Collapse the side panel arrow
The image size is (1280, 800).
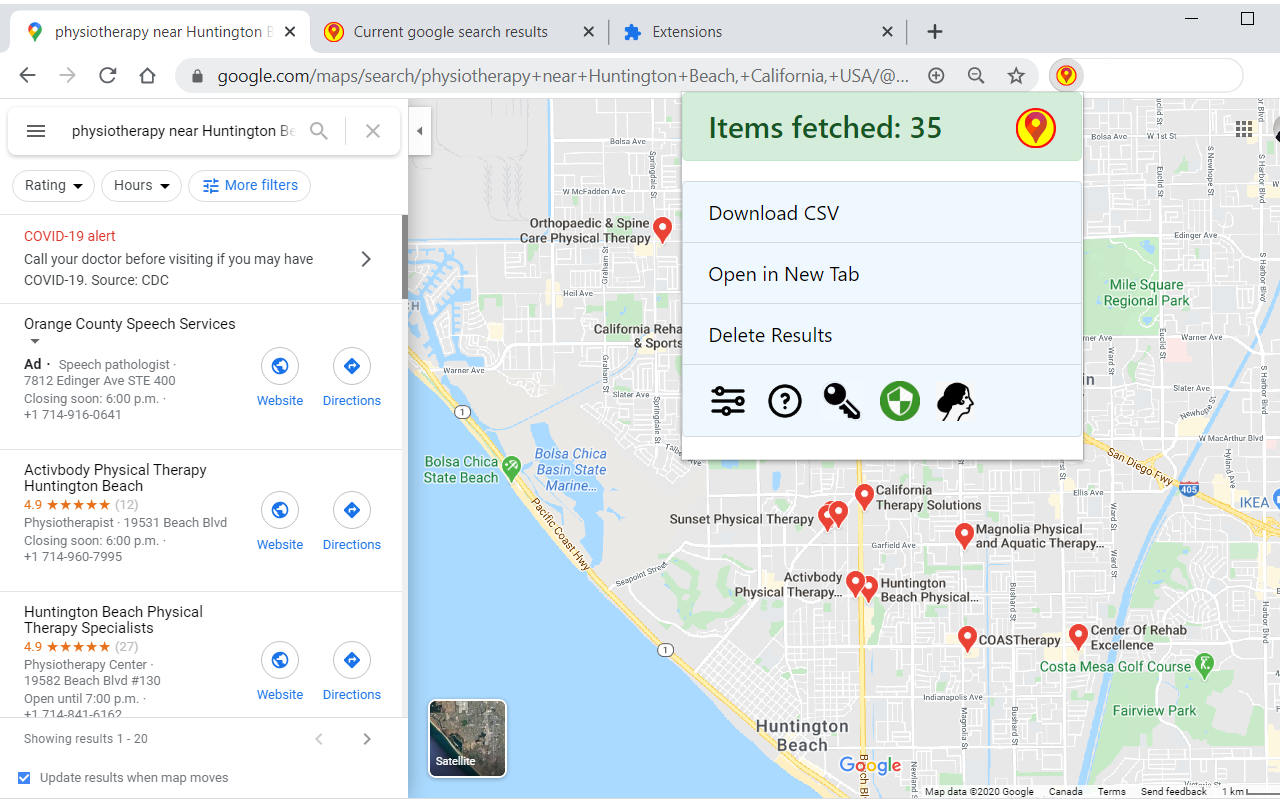click(x=420, y=131)
